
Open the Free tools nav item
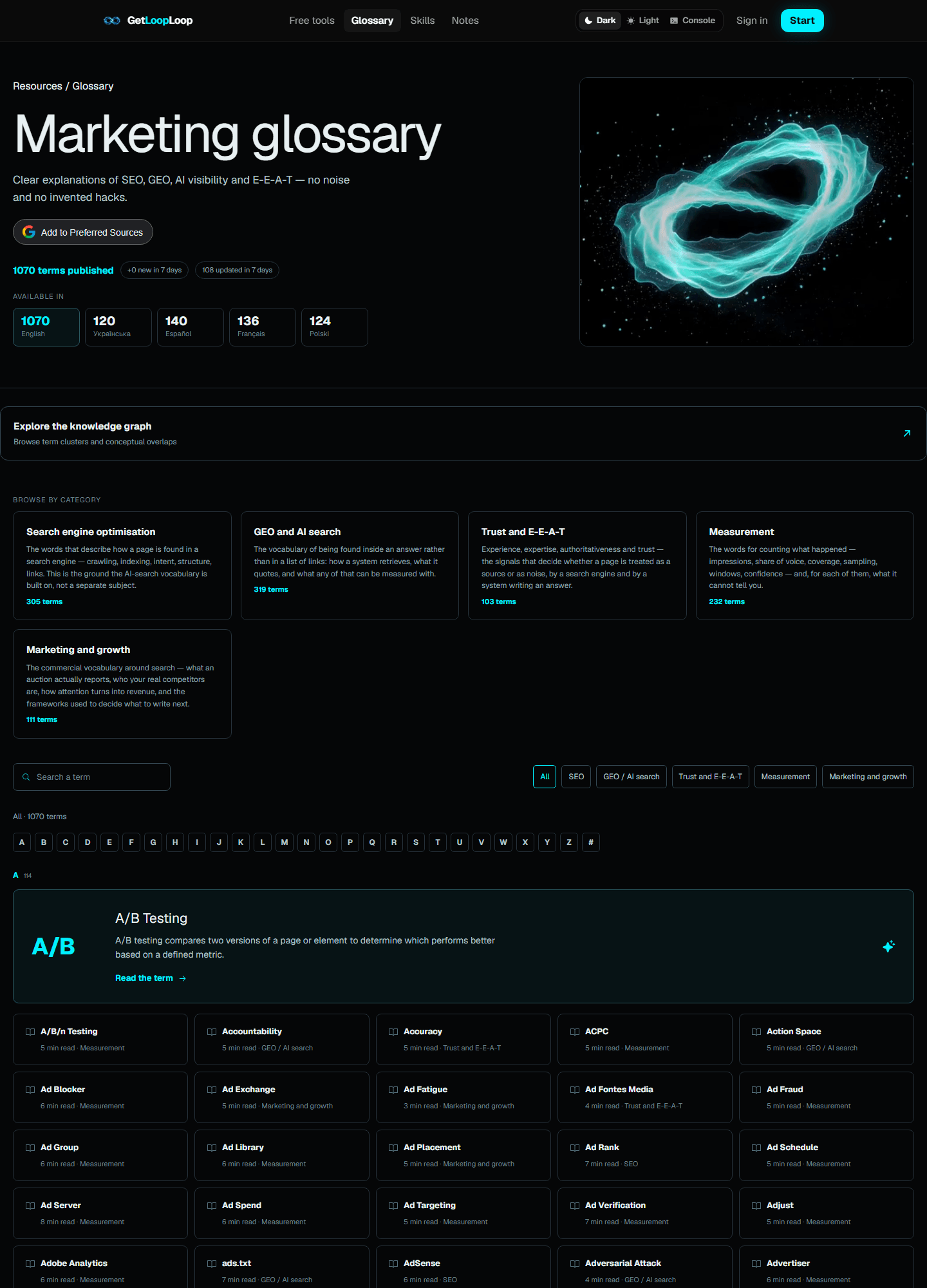pyautogui.click(x=312, y=21)
